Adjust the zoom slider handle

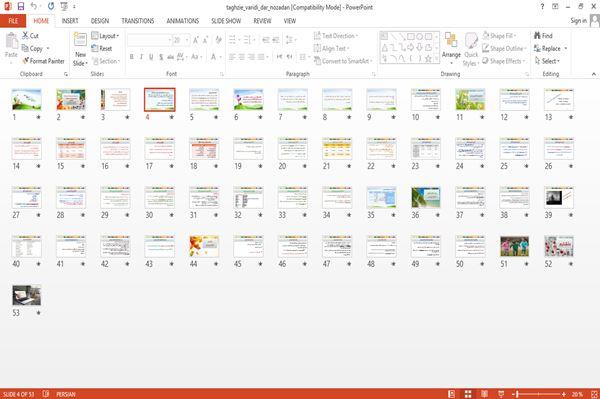517,394
